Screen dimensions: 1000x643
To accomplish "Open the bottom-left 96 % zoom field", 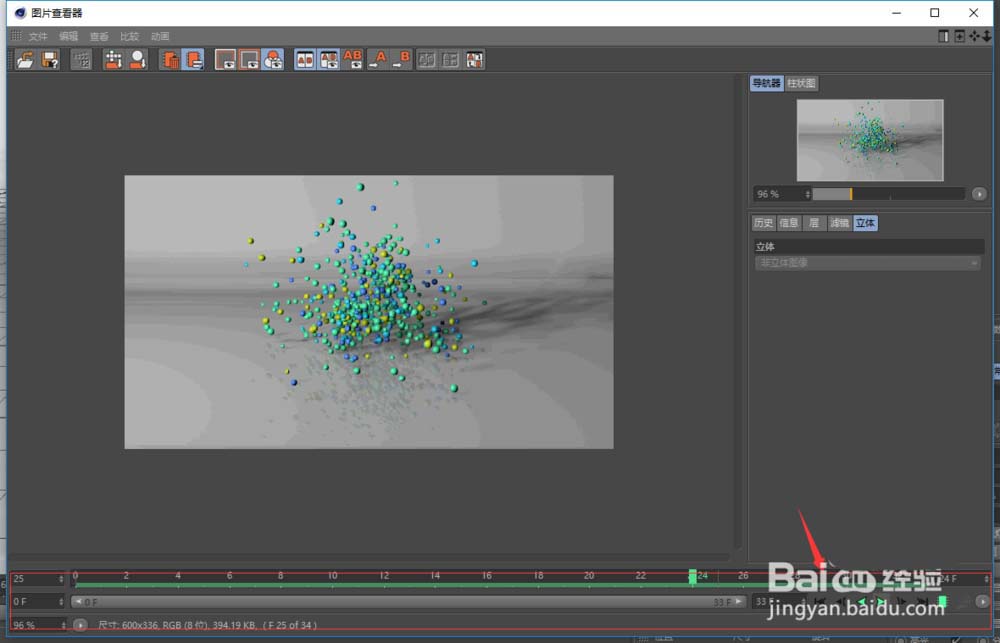I will tap(35, 625).
